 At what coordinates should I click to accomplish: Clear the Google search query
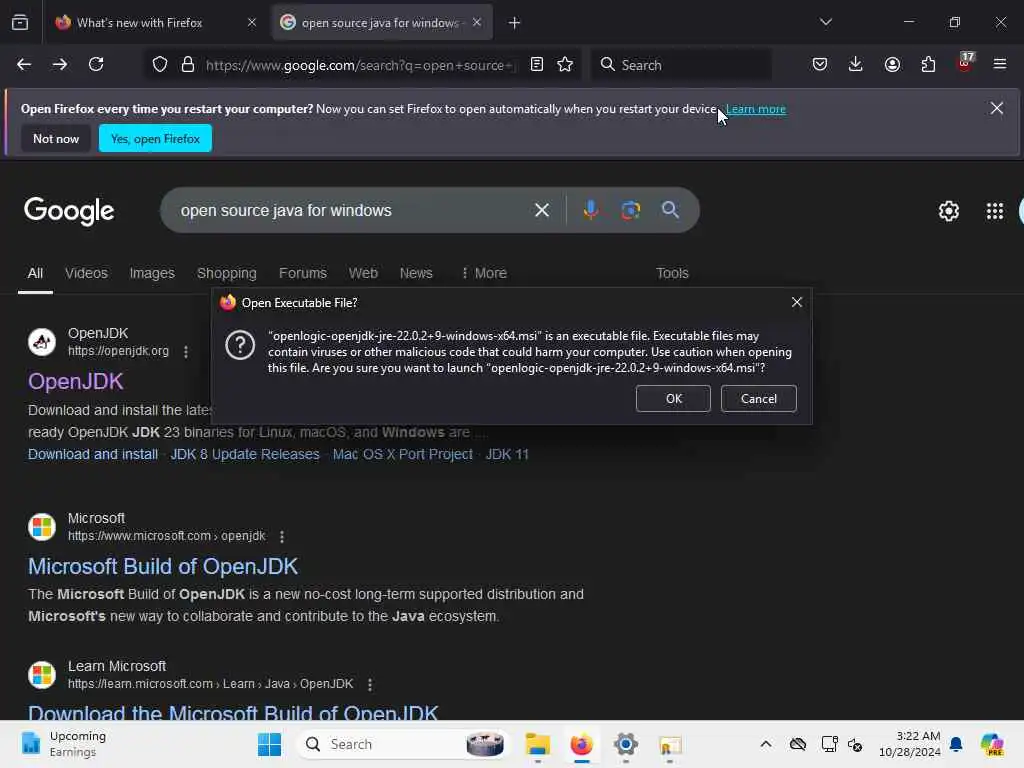coord(541,210)
